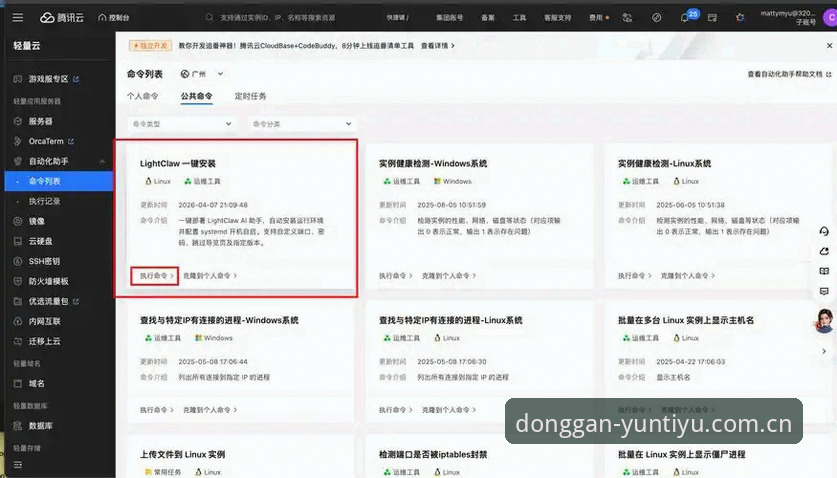Image resolution: width=837 pixels, height=478 pixels.
Task: Open the hamburger menu in the top bar
Action: click(x=18, y=18)
